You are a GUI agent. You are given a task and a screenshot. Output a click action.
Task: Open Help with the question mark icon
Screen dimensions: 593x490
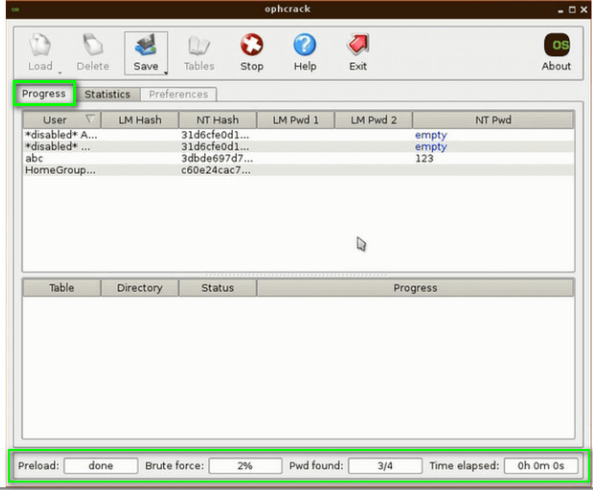tap(305, 45)
